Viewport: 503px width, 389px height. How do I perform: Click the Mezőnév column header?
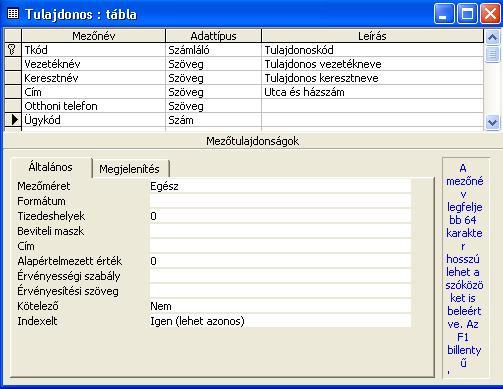94,36
